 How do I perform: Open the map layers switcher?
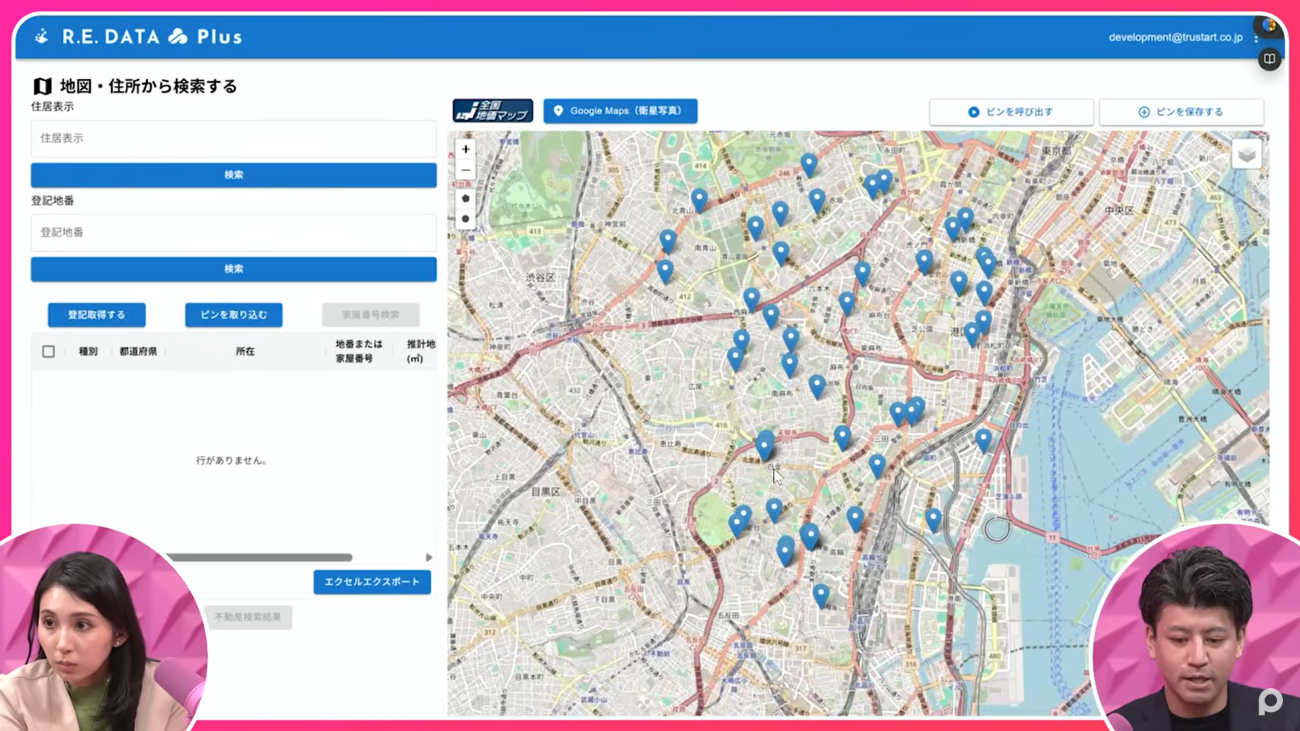click(1246, 155)
